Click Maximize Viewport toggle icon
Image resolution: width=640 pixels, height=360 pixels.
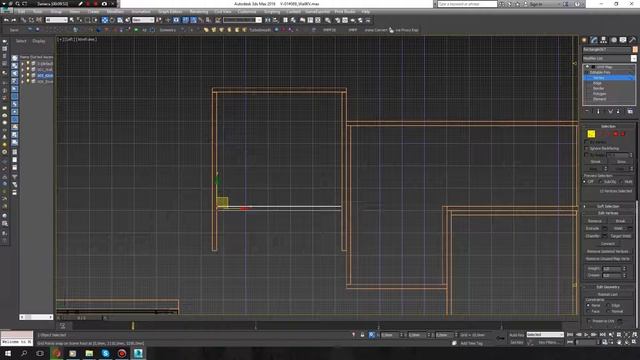pos(635,342)
